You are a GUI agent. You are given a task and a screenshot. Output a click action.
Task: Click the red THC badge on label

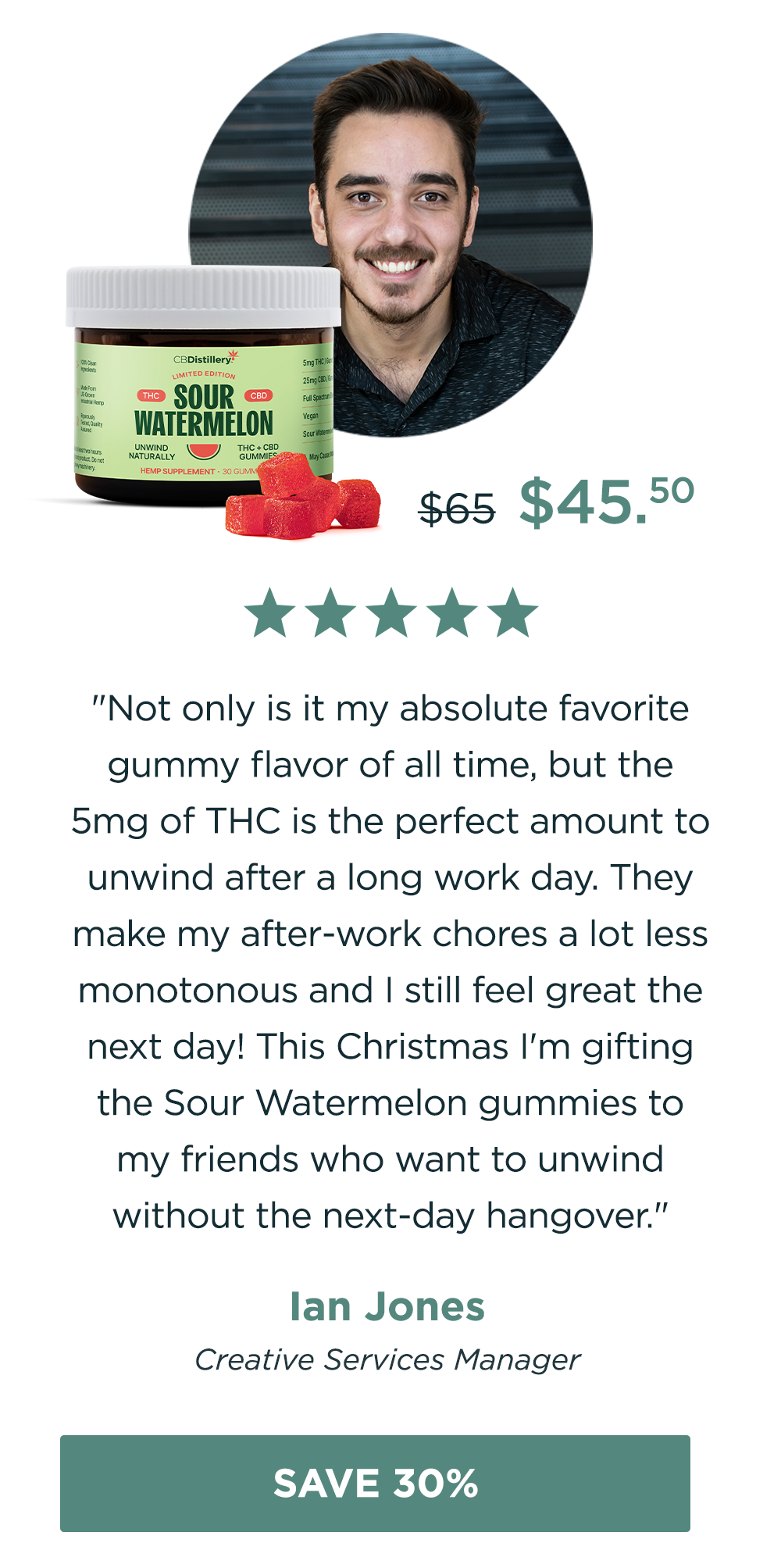coord(151,395)
